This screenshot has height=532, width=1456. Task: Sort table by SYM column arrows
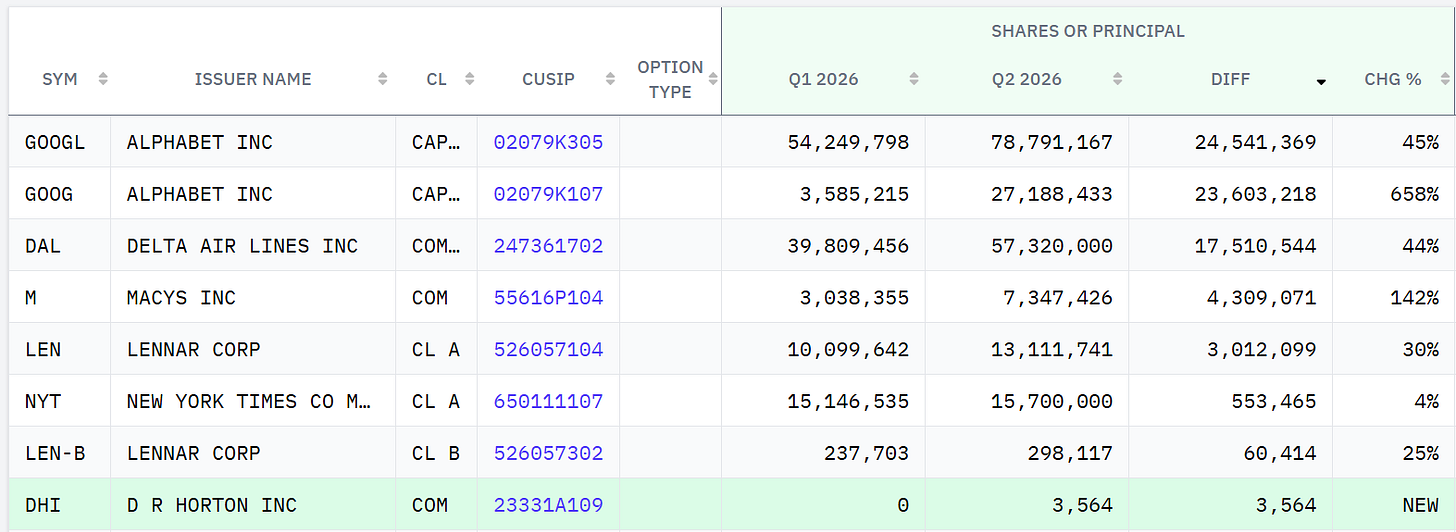(103, 79)
